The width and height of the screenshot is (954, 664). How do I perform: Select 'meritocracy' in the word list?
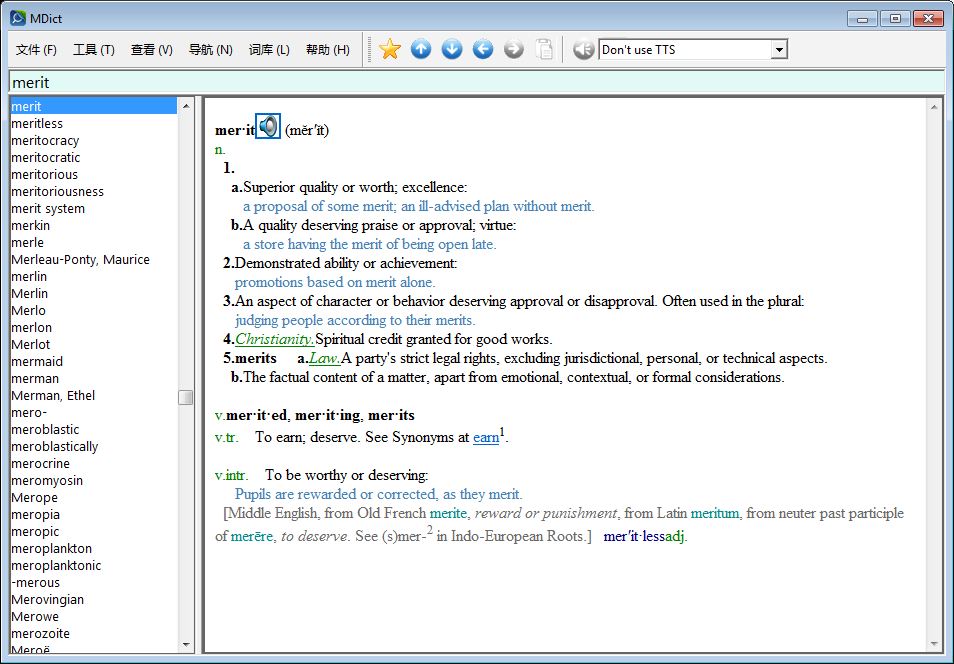tap(45, 140)
